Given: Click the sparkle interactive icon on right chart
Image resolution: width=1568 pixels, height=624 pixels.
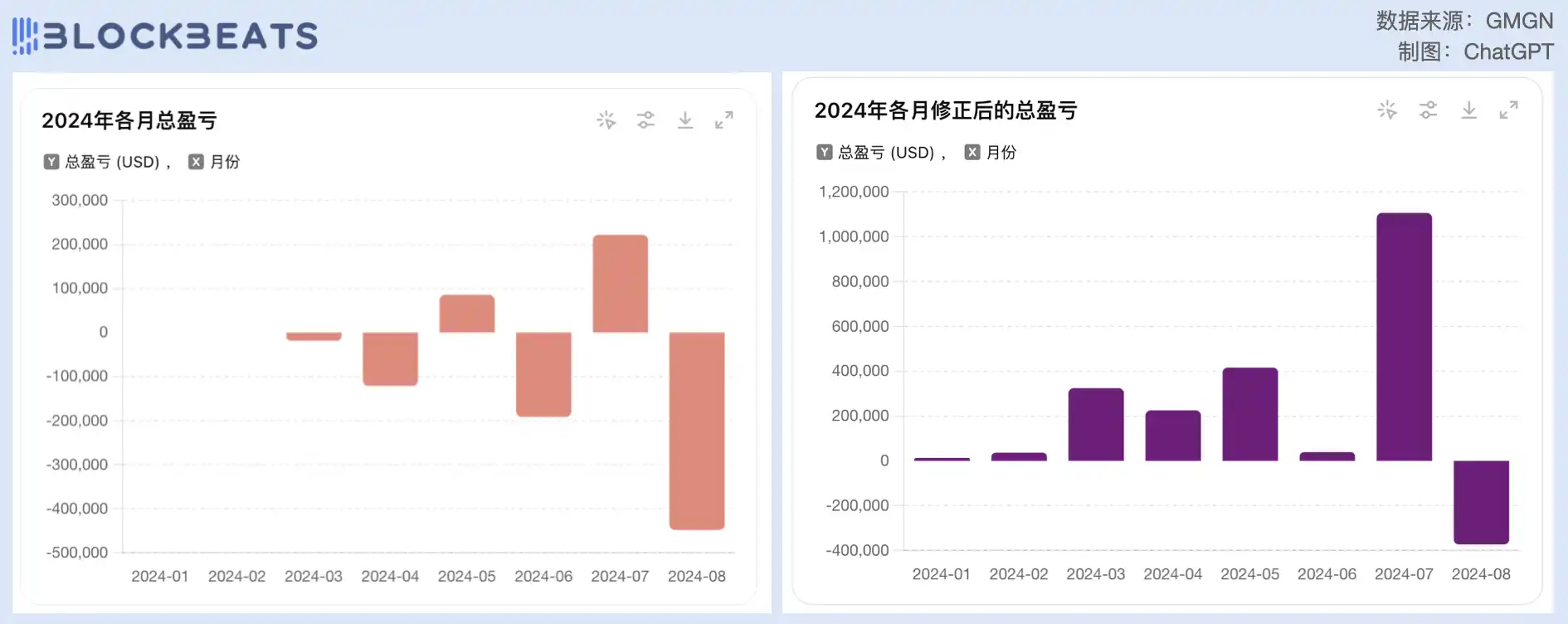Looking at the screenshot, I should tap(1387, 110).
